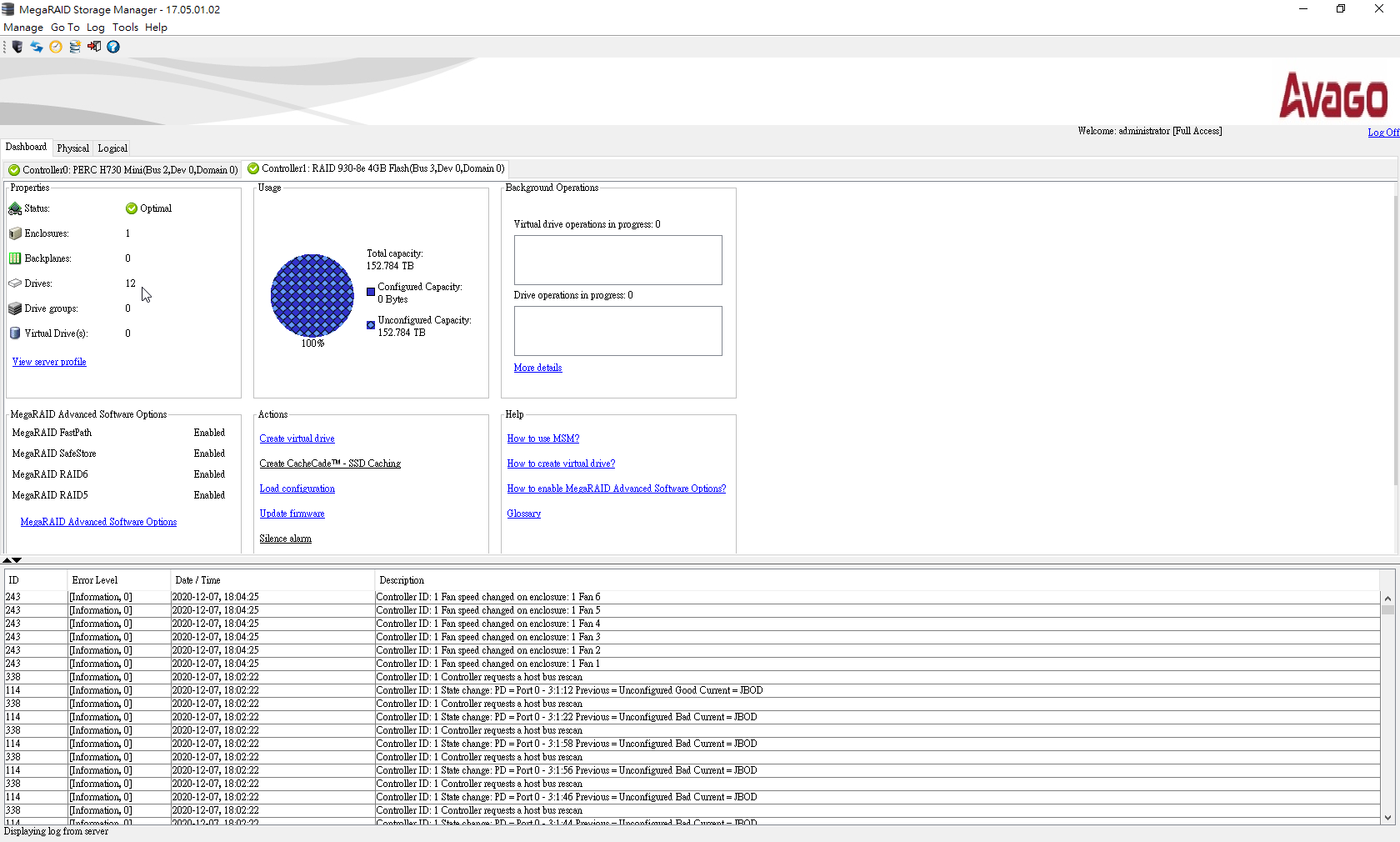Open help with the blue question mark icon
The height and width of the screenshot is (842, 1400).
(x=113, y=47)
